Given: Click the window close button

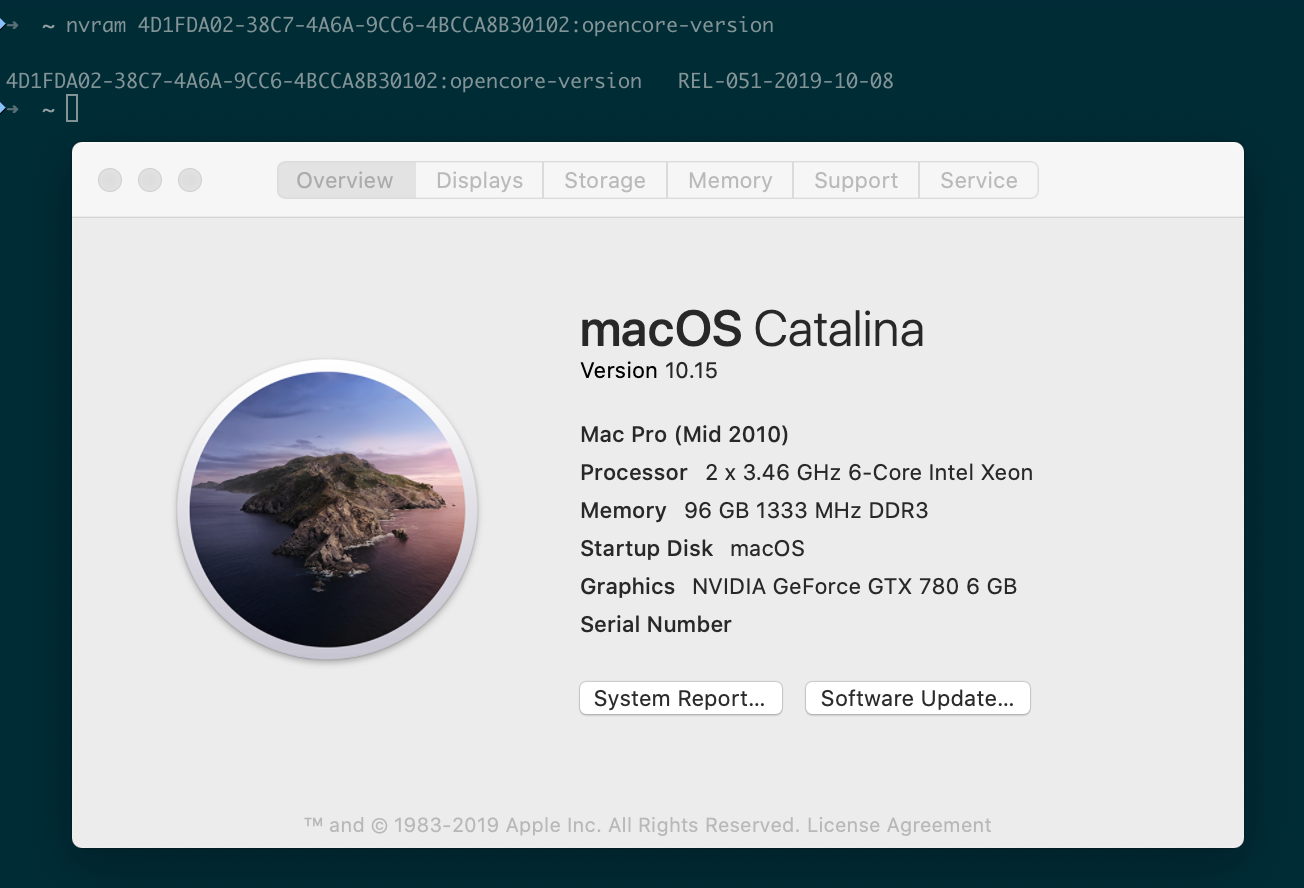Looking at the screenshot, I should pyautogui.click(x=110, y=180).
